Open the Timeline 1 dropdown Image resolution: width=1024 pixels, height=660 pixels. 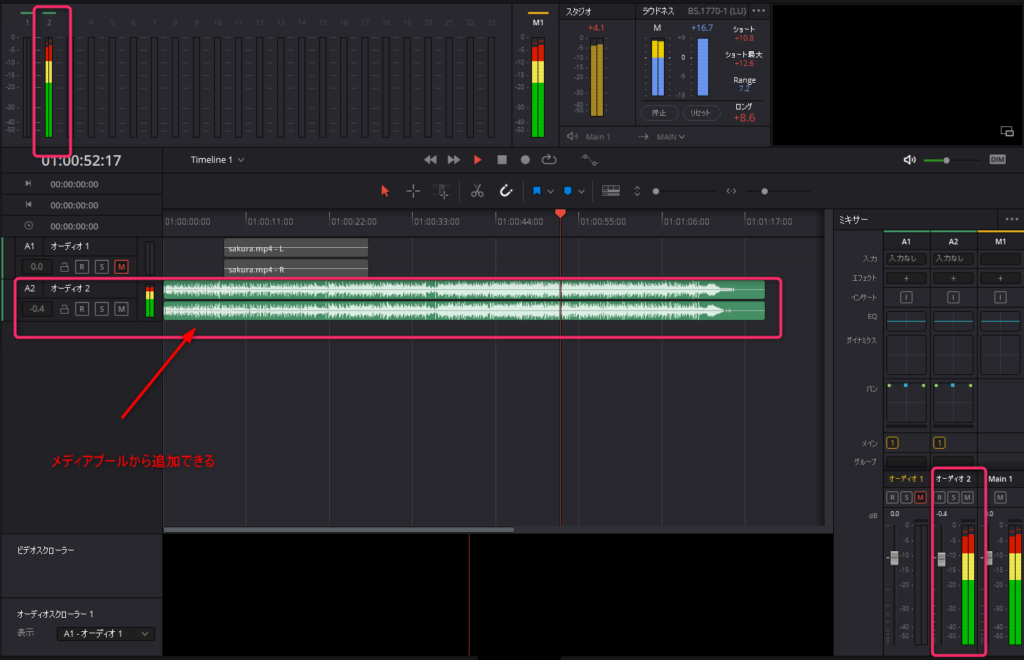[x=218, y=160]
